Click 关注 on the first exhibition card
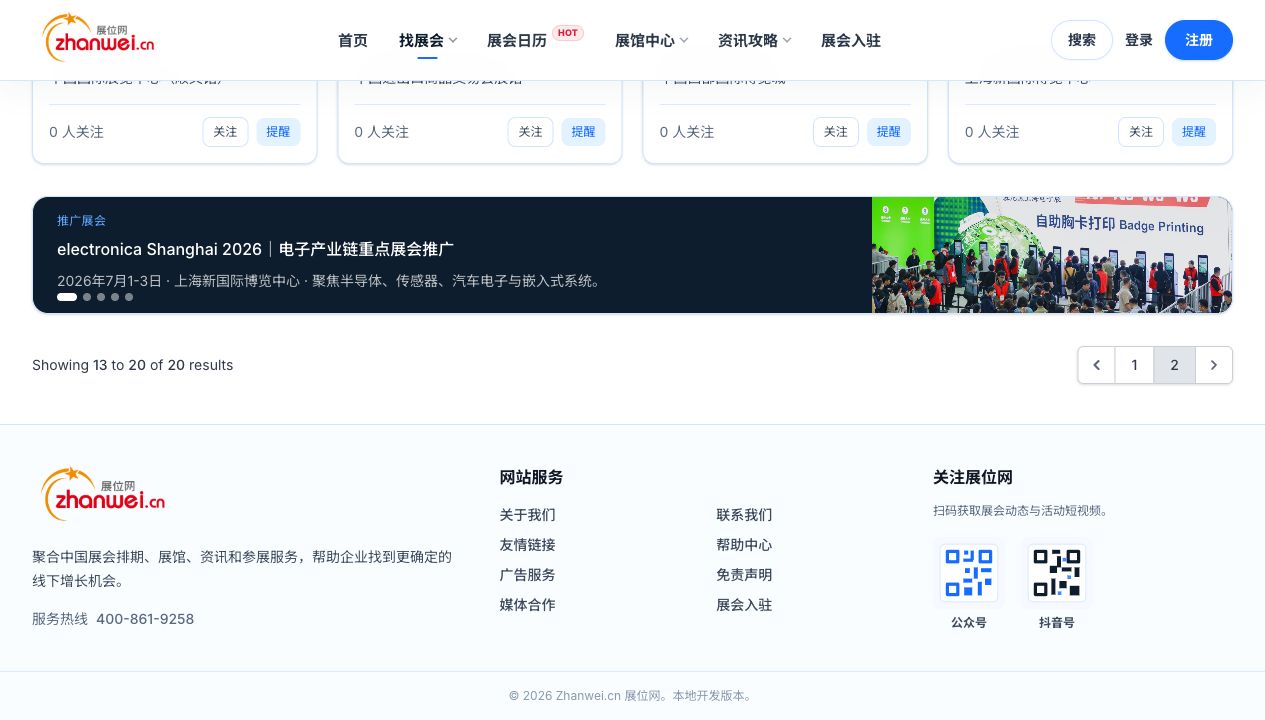This screenshot has width=1265, height=720. 225,132
